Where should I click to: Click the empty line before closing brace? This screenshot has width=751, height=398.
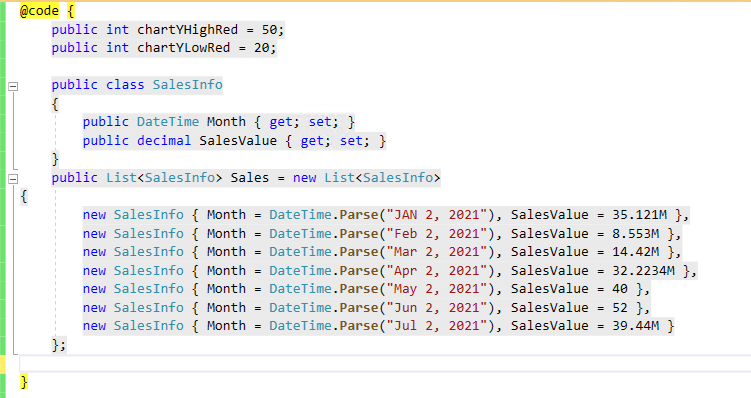point(385,364)
